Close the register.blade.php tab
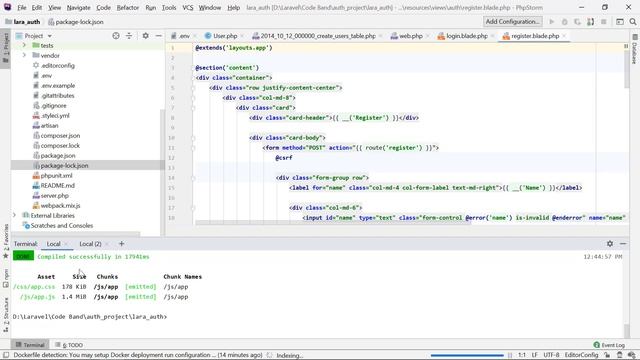640x360 pixels. click(x=564, y=36)
